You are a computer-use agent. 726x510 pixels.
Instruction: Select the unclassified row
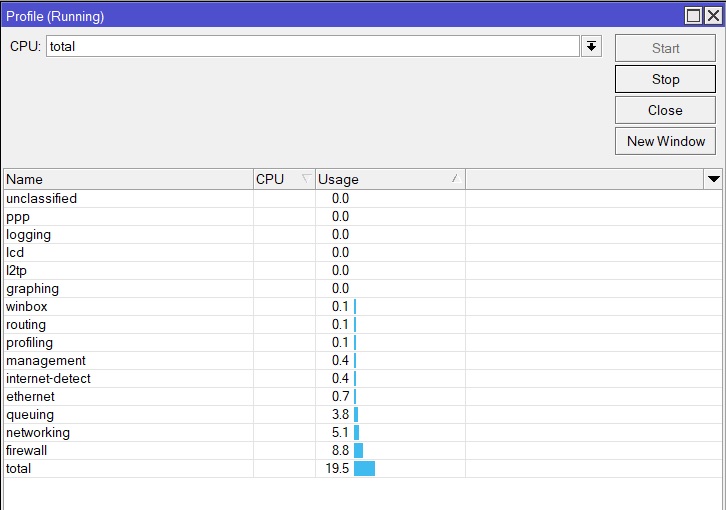click(x=363, y=198)
